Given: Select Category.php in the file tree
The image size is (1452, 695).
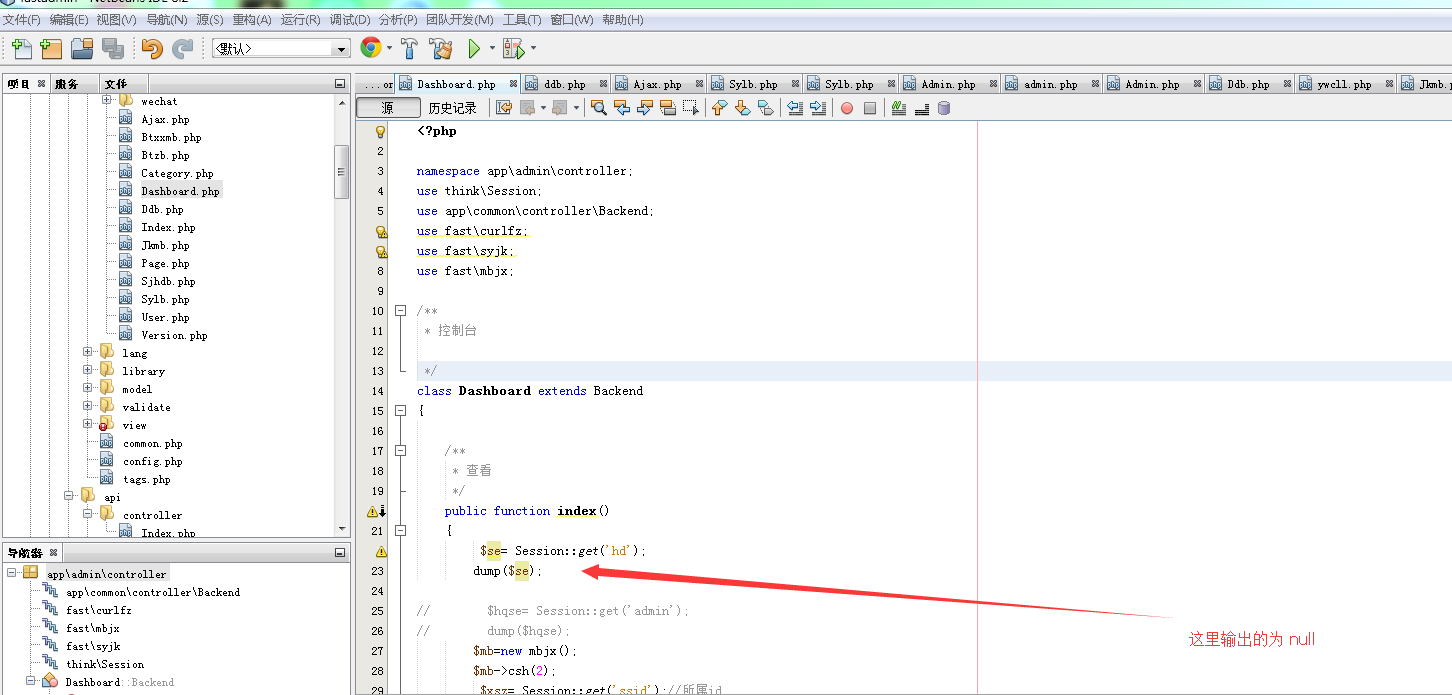Looking at the screenshot, I should pos(177,174).
